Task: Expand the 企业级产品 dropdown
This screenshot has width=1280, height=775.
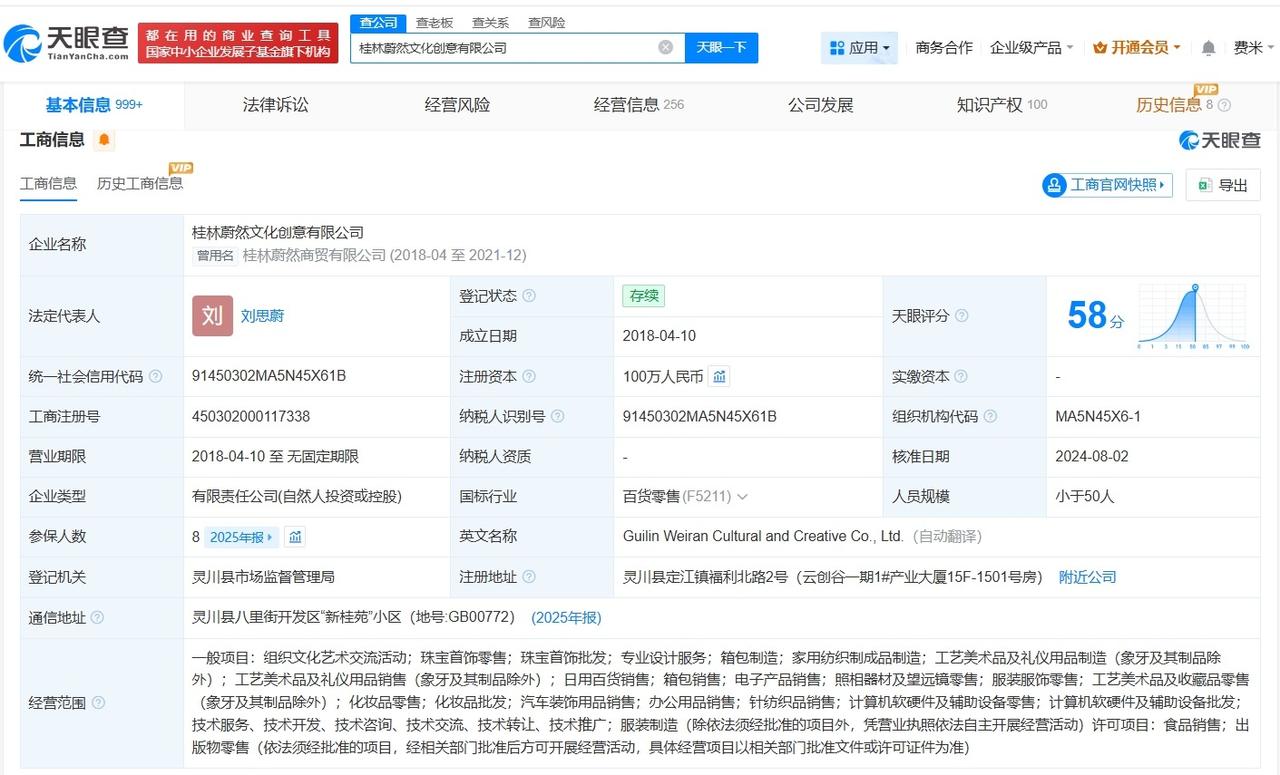Action: click(1031, 47)
